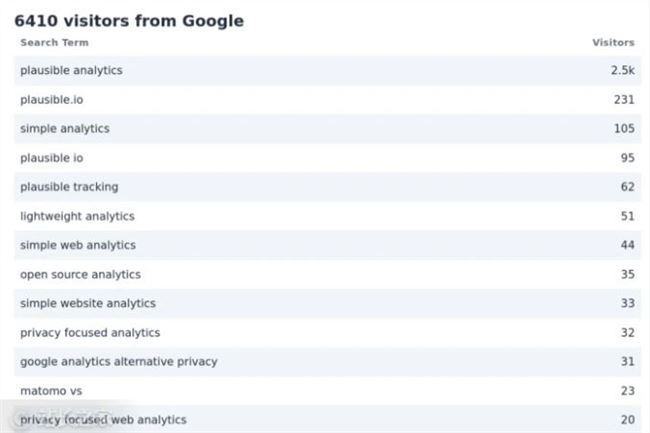Select the 'simple web analytics' row
The height and width of the screenshot is (433, 650).
(327, 245)
